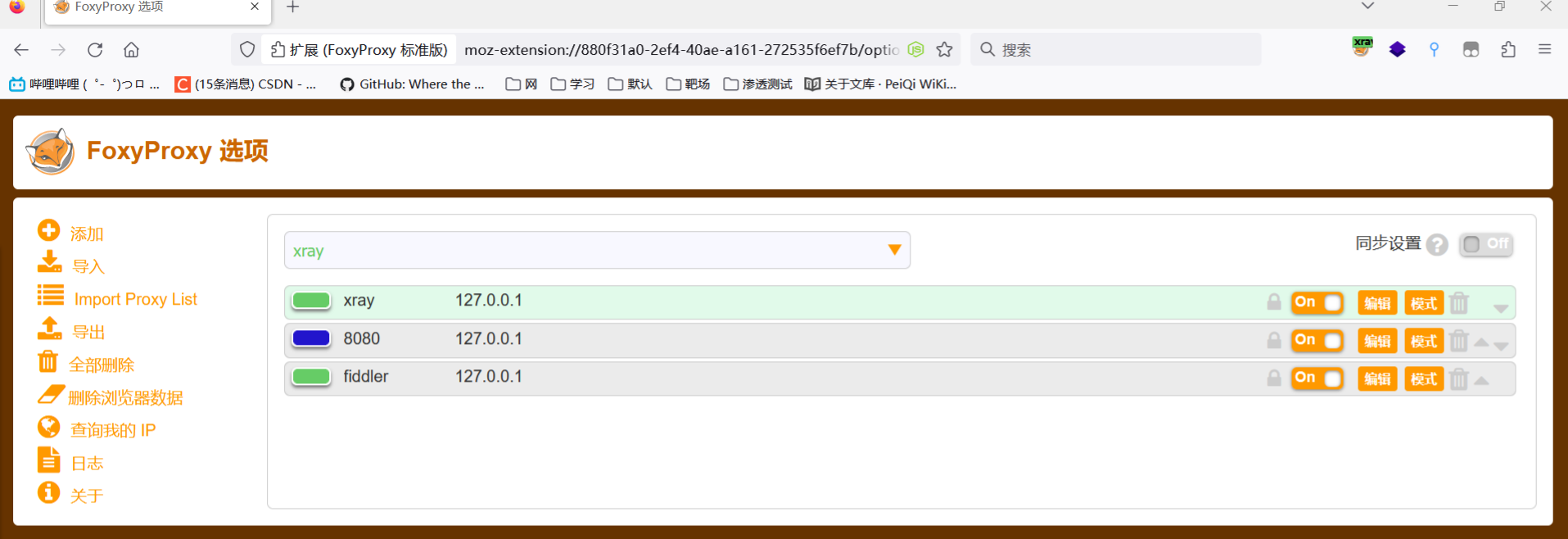Move the fiddler proxy up
Viewport: 1568px width, 539px height.
point(1481,380)
